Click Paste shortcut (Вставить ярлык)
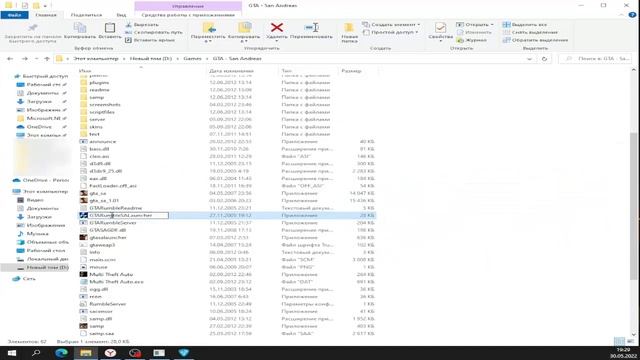Viewport: 640px width, 360px height. pos(150,40)
